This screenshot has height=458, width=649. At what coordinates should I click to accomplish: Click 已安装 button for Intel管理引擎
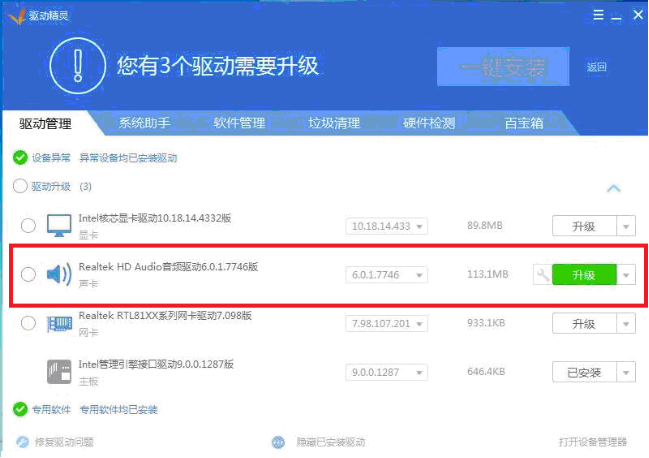pyautogui.click(x=584, y=372)
